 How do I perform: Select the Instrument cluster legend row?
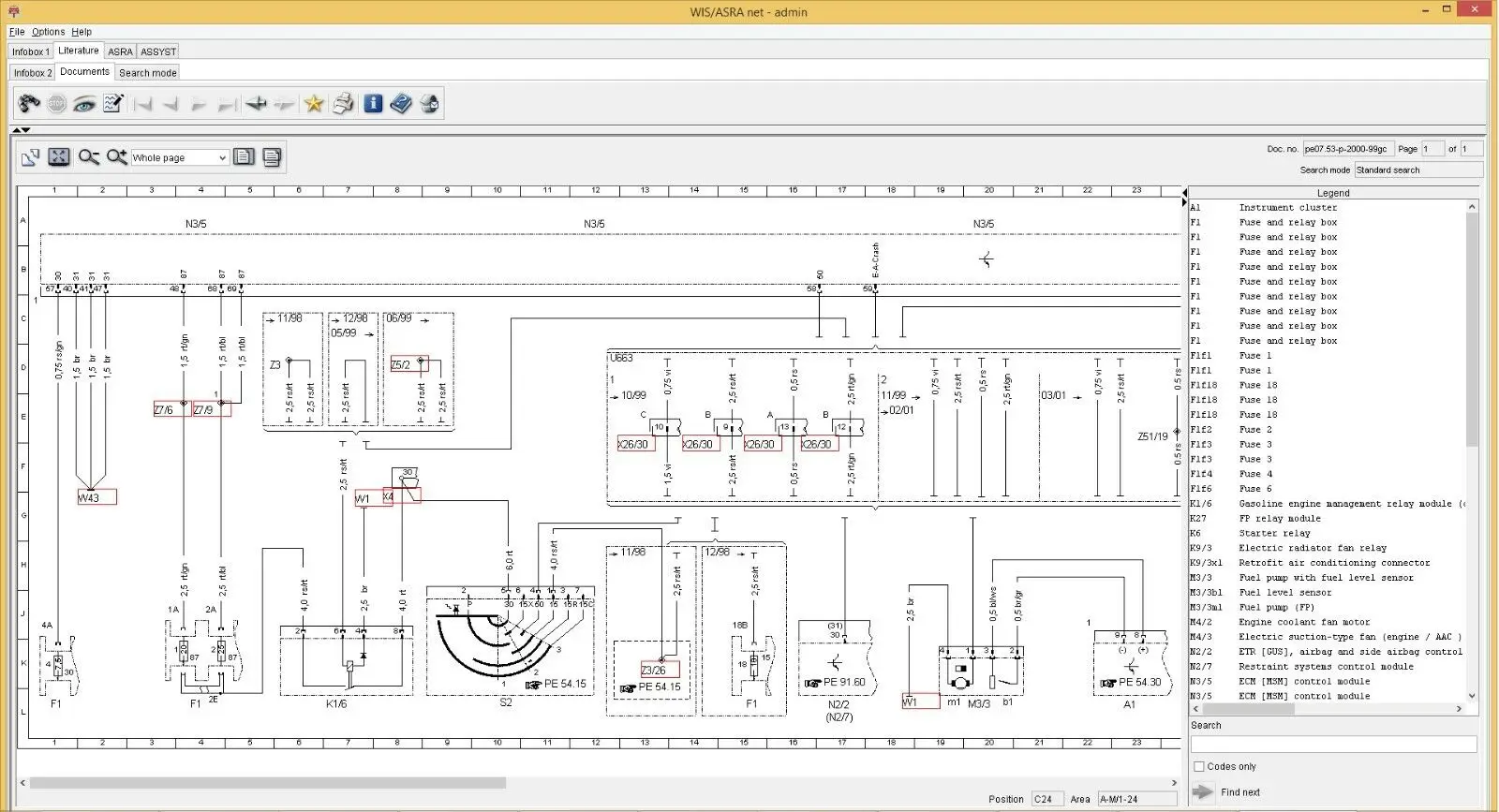[x=1326, y=208]
